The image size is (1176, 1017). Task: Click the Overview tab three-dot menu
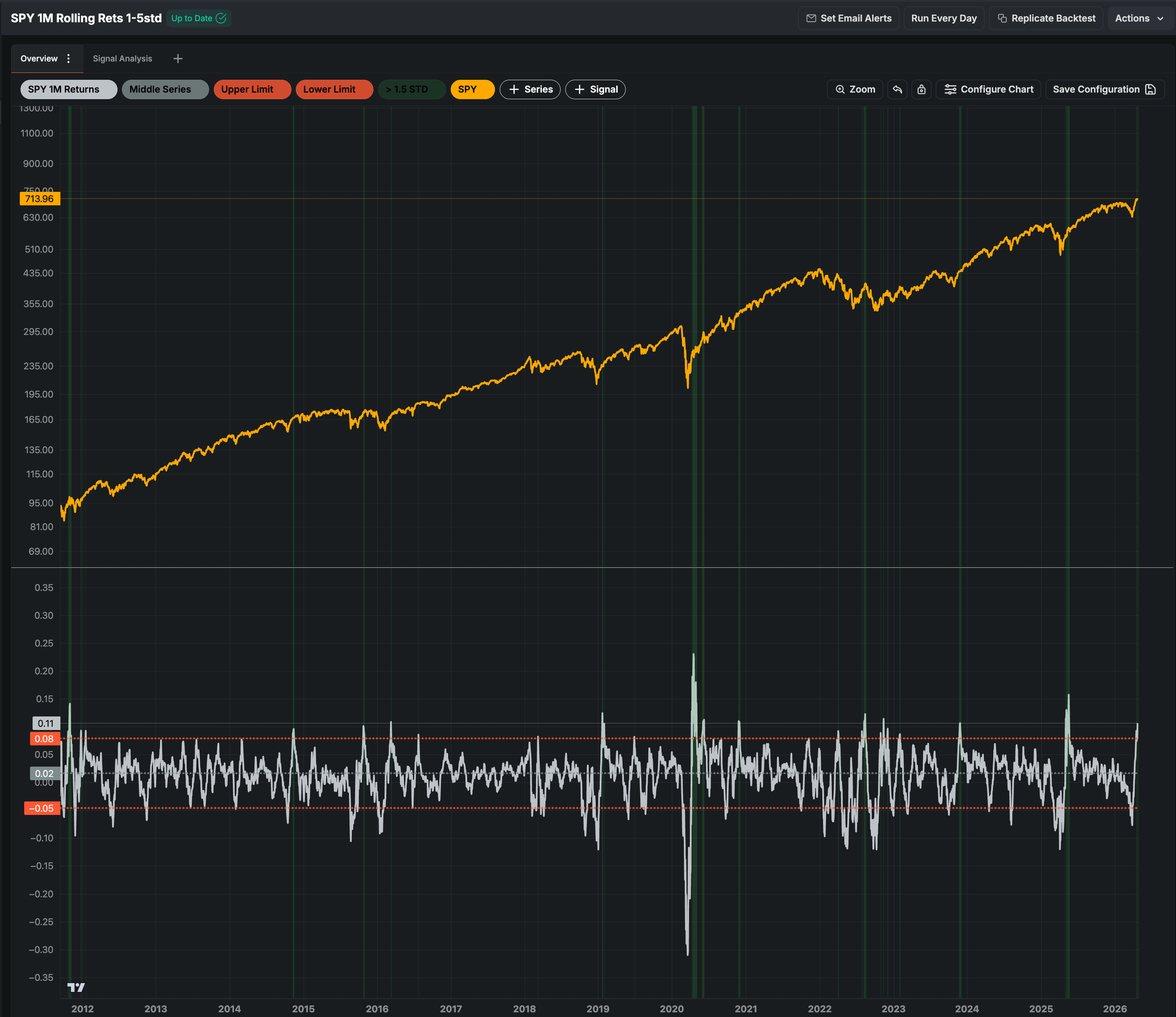(x=69, y=58)
